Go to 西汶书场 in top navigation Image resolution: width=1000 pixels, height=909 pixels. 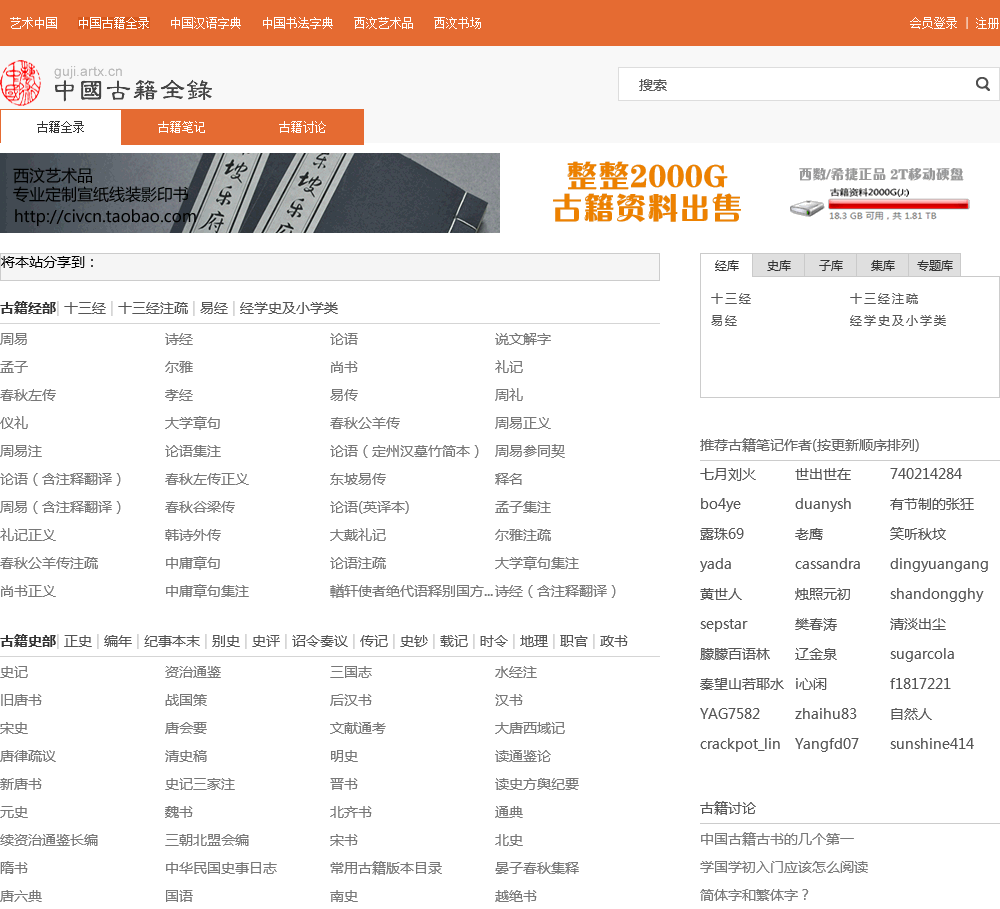pos(458,23)
